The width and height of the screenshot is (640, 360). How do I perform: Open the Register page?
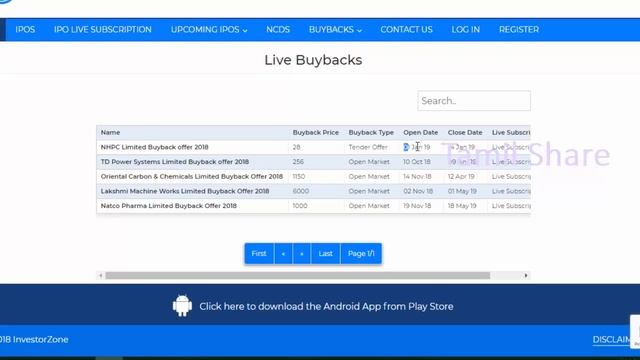518,30
